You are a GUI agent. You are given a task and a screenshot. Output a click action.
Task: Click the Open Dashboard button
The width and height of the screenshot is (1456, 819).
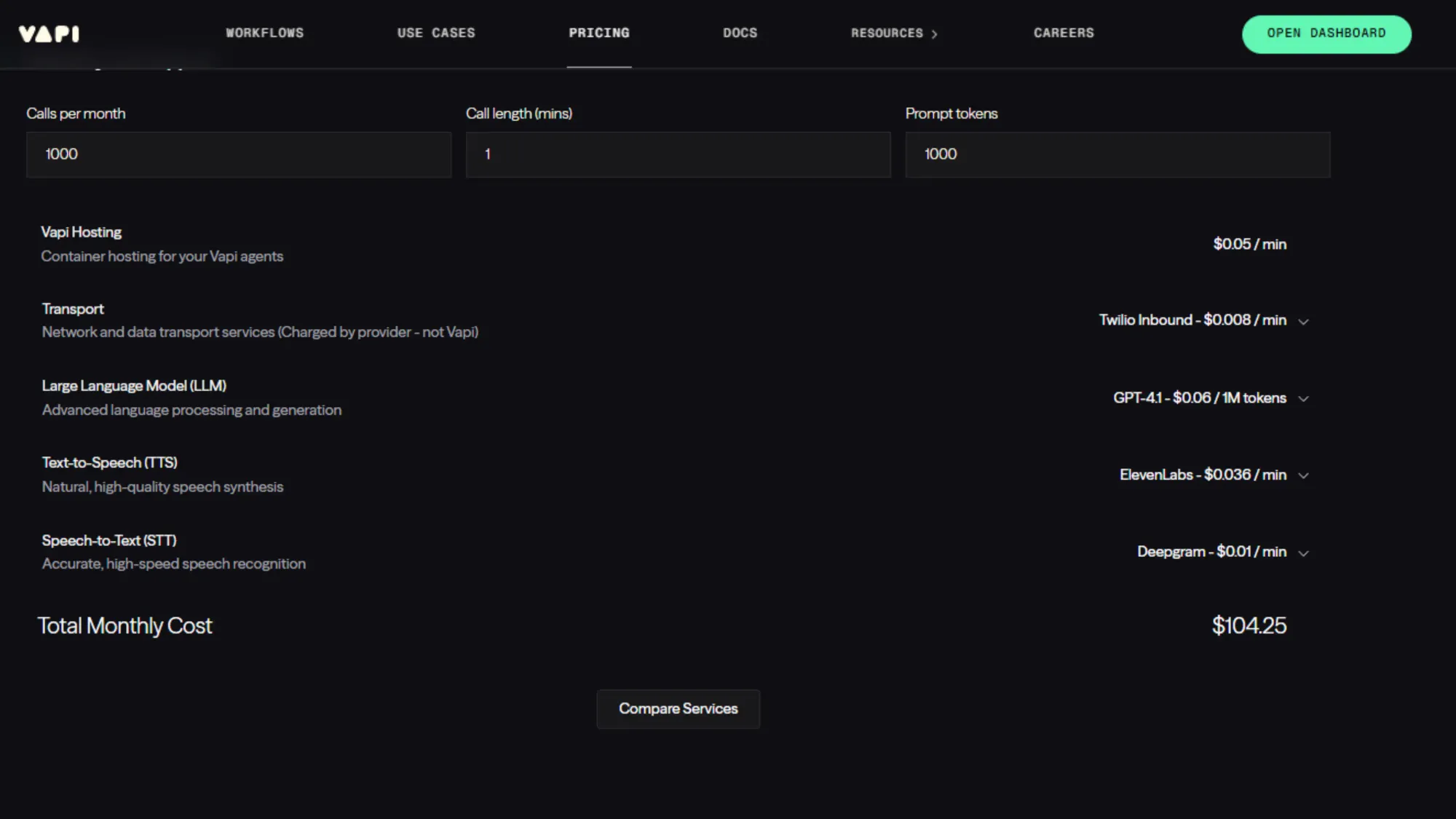pos(1326,33)
